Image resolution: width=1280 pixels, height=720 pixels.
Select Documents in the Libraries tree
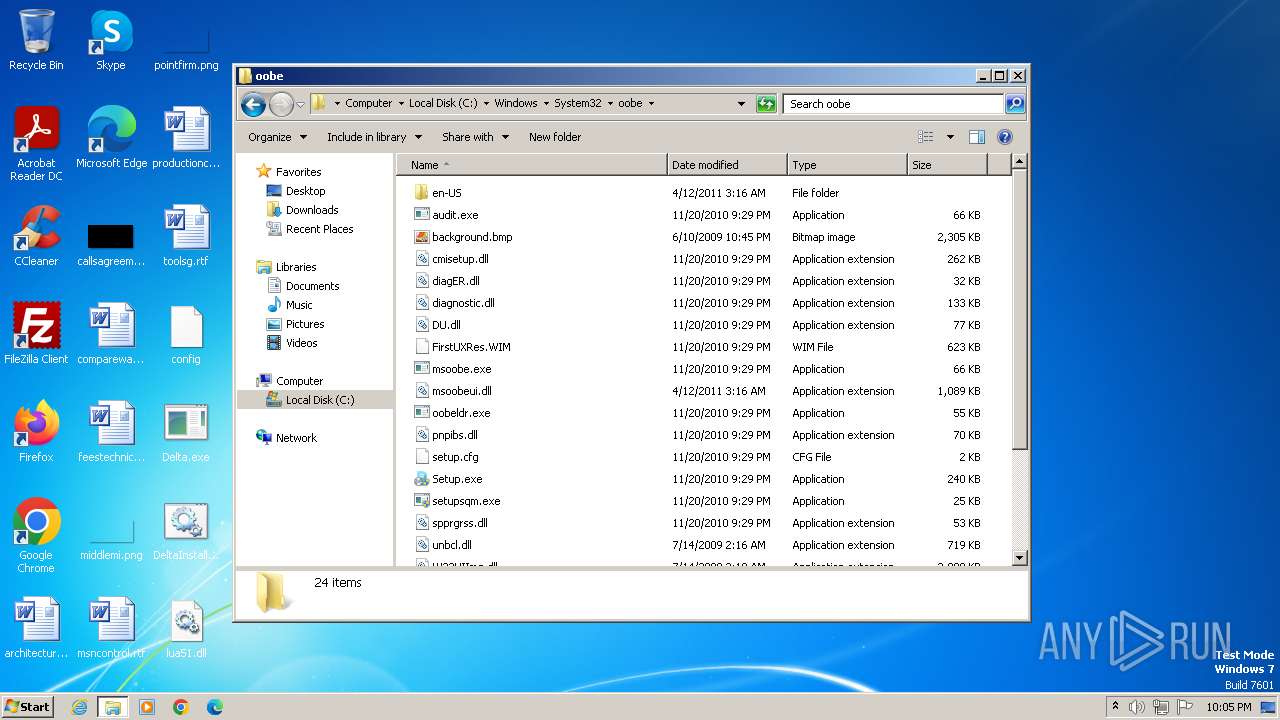312,286
